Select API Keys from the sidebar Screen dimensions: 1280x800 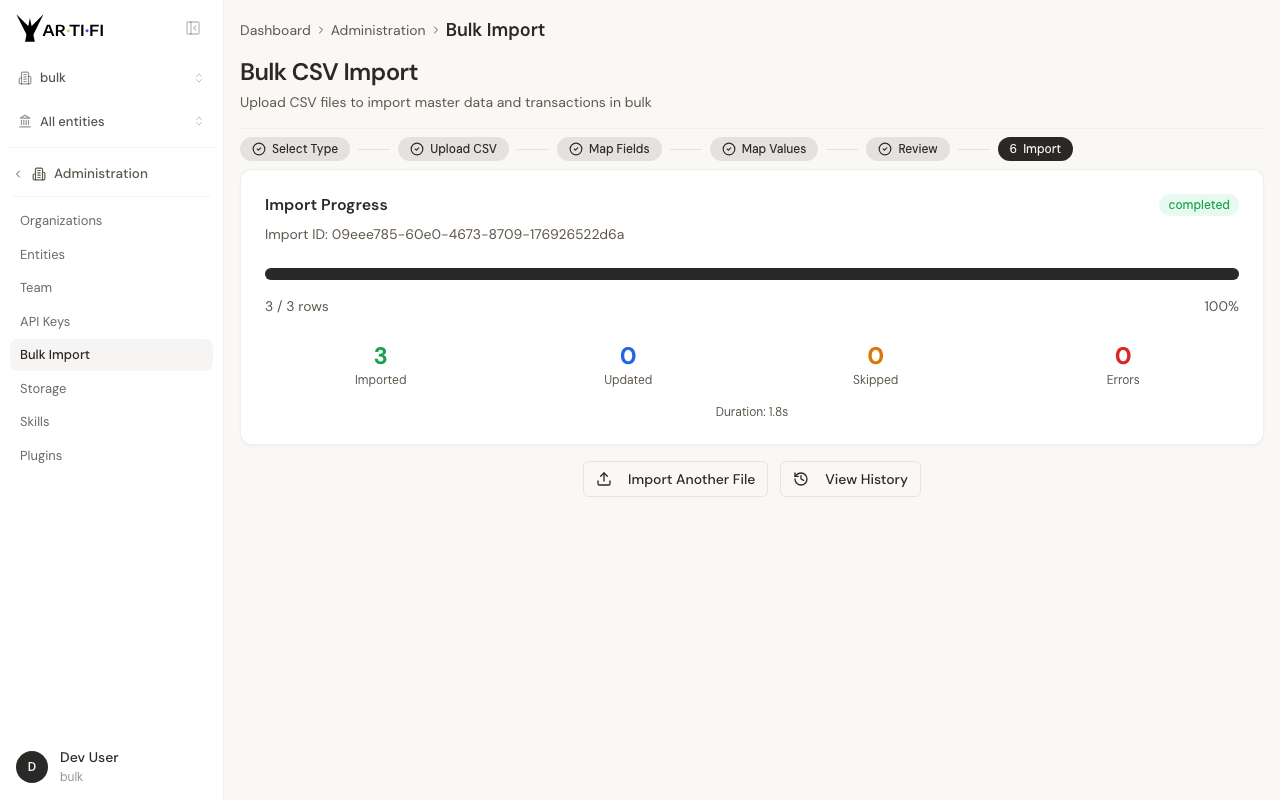pyautogui.click(x=45, y=322)
